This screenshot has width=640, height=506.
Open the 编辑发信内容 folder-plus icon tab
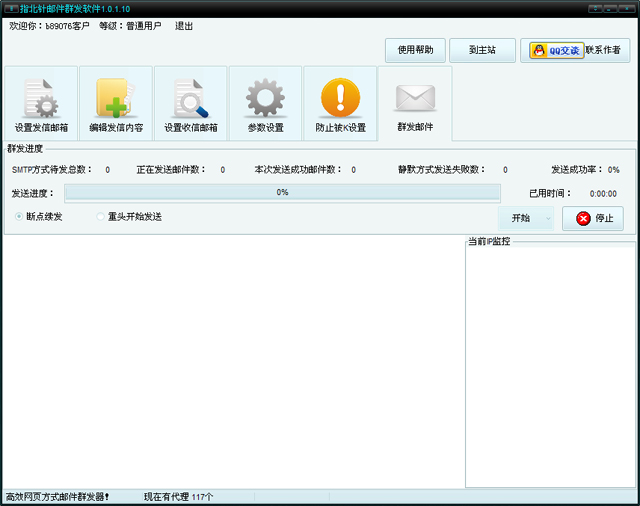[x=116, y=104]
